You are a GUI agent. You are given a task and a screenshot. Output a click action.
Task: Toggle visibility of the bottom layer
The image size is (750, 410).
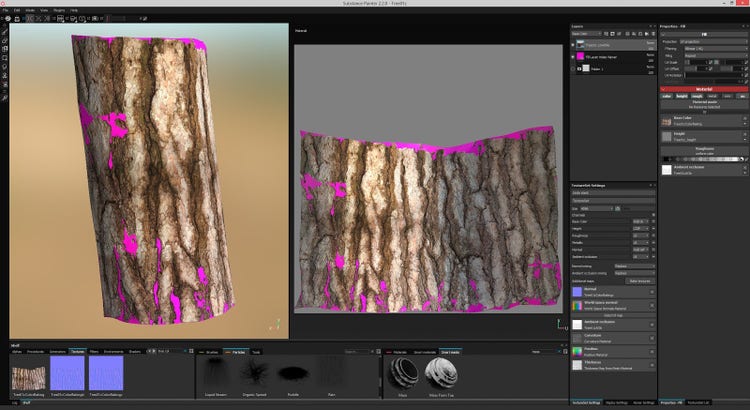574,69
